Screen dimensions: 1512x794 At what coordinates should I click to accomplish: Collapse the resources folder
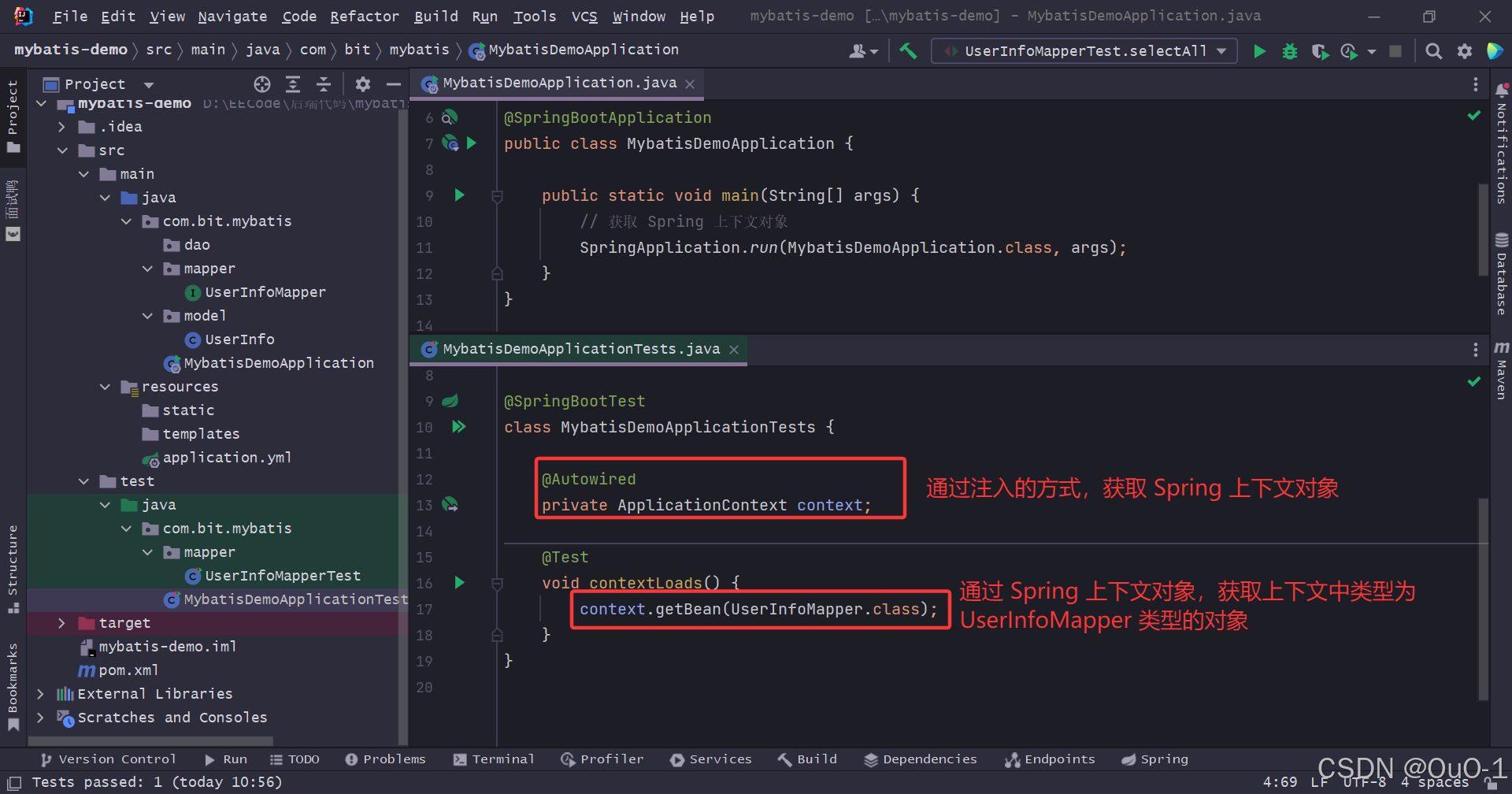click(105, 387)
